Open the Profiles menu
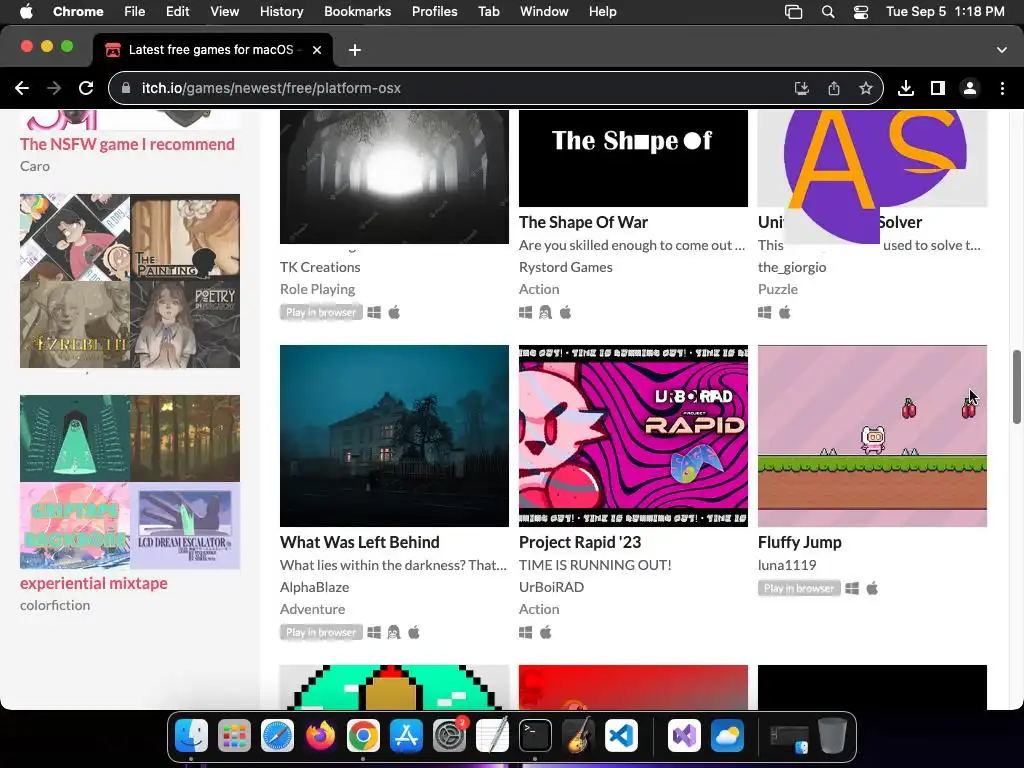The width and height of the screenshot is (1024, 768). 434,11
